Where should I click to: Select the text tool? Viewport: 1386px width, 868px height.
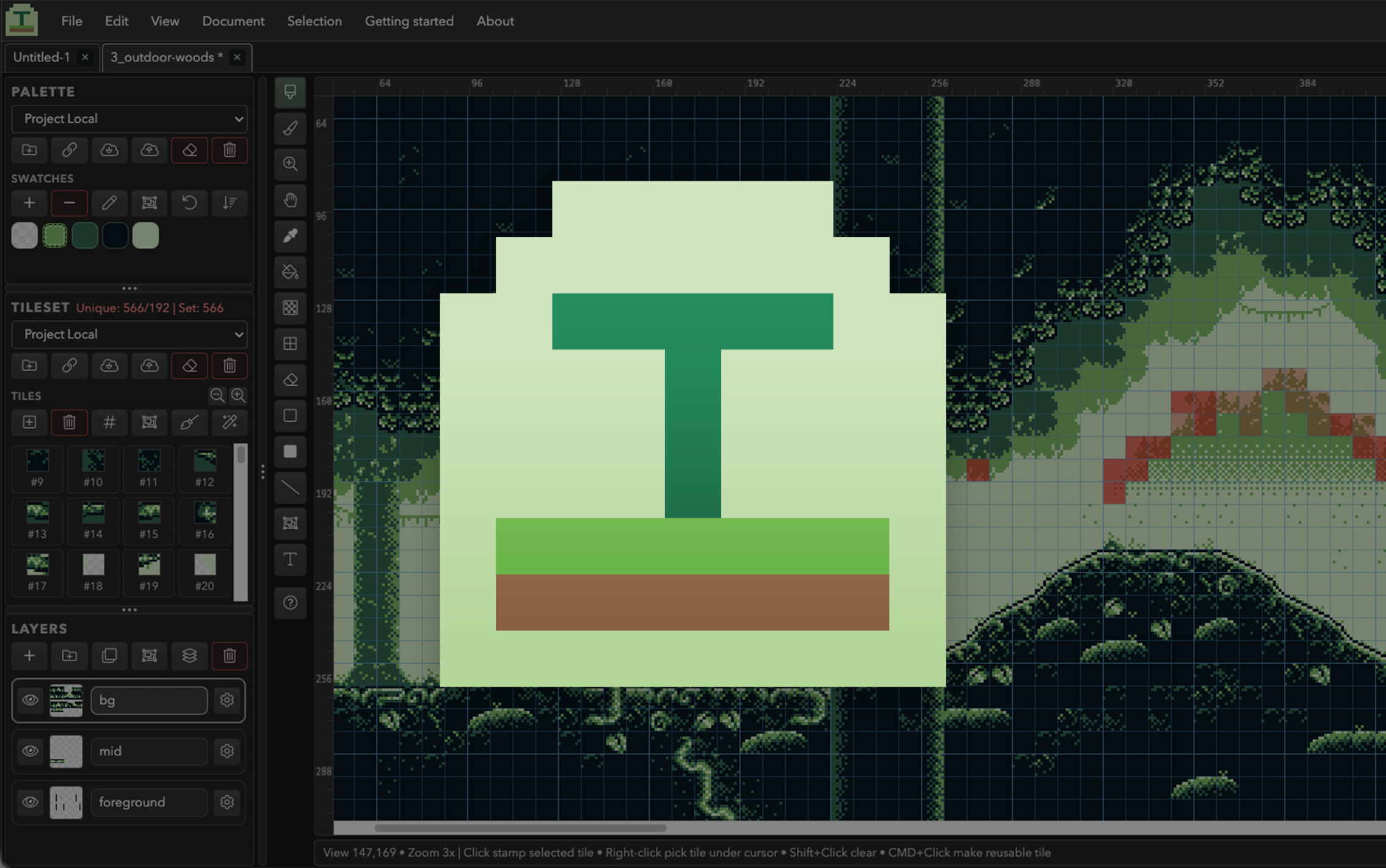(290, 560)
